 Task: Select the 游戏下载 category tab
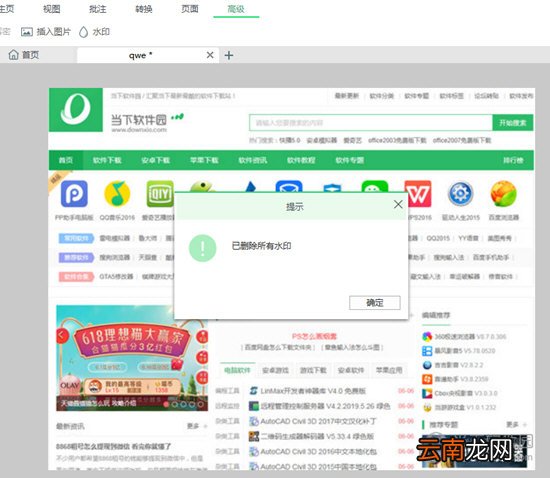click(x=313, y=370)
